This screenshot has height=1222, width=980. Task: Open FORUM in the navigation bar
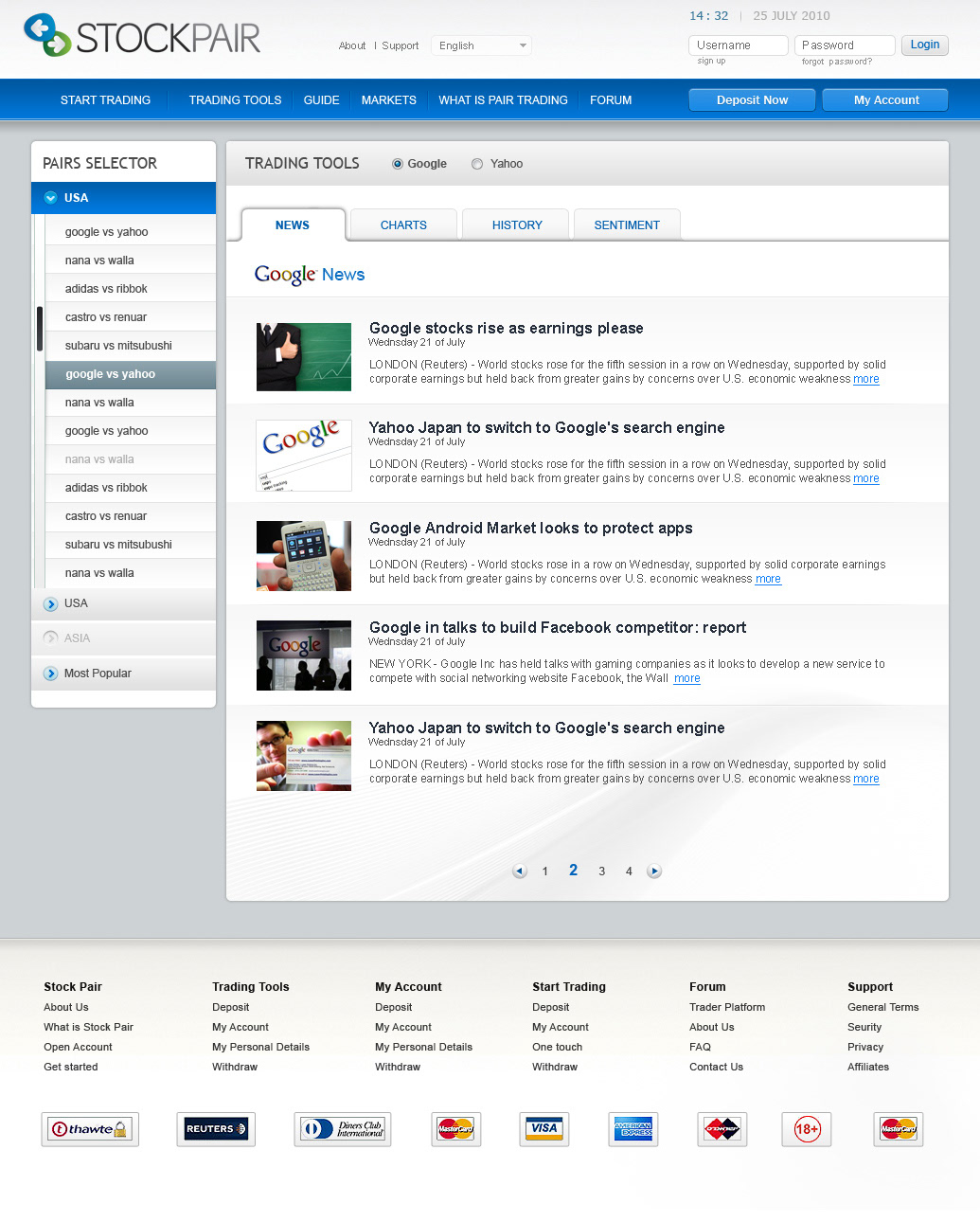611,100
